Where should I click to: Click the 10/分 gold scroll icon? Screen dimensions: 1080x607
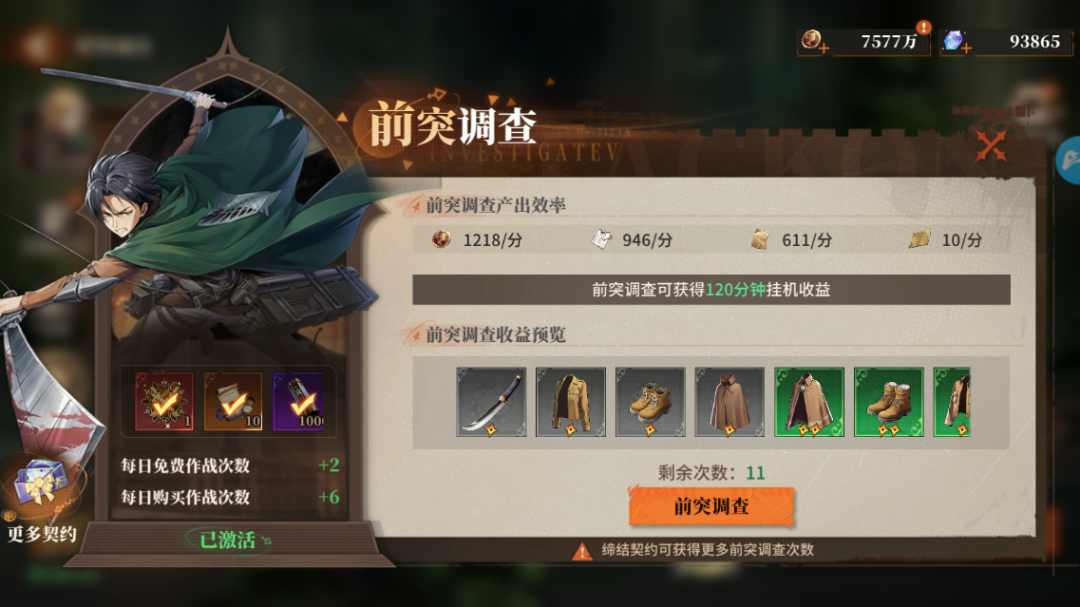tap(920, 239)
